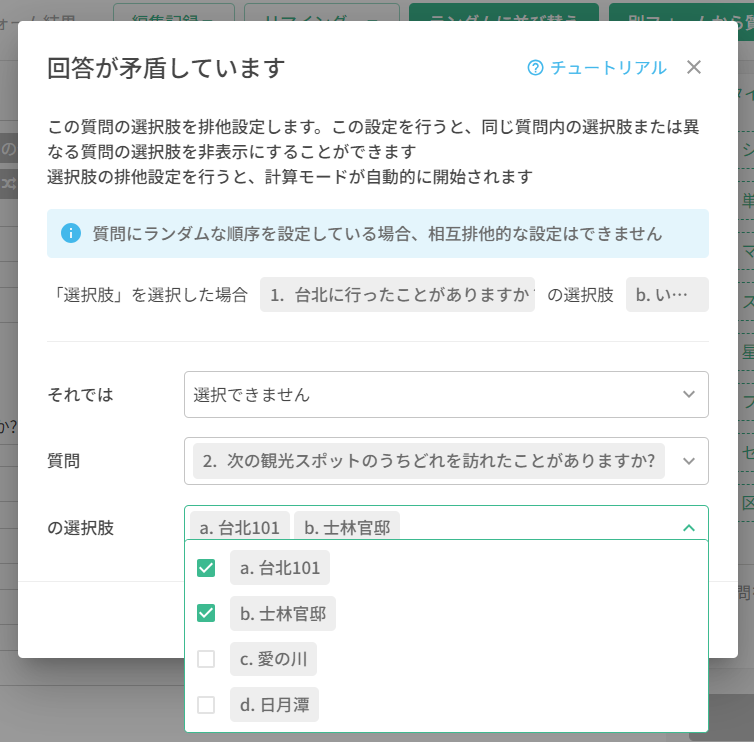Click the blue info icon in the notice
Viewport: 754px width, 742px height.
coord(71,233)
